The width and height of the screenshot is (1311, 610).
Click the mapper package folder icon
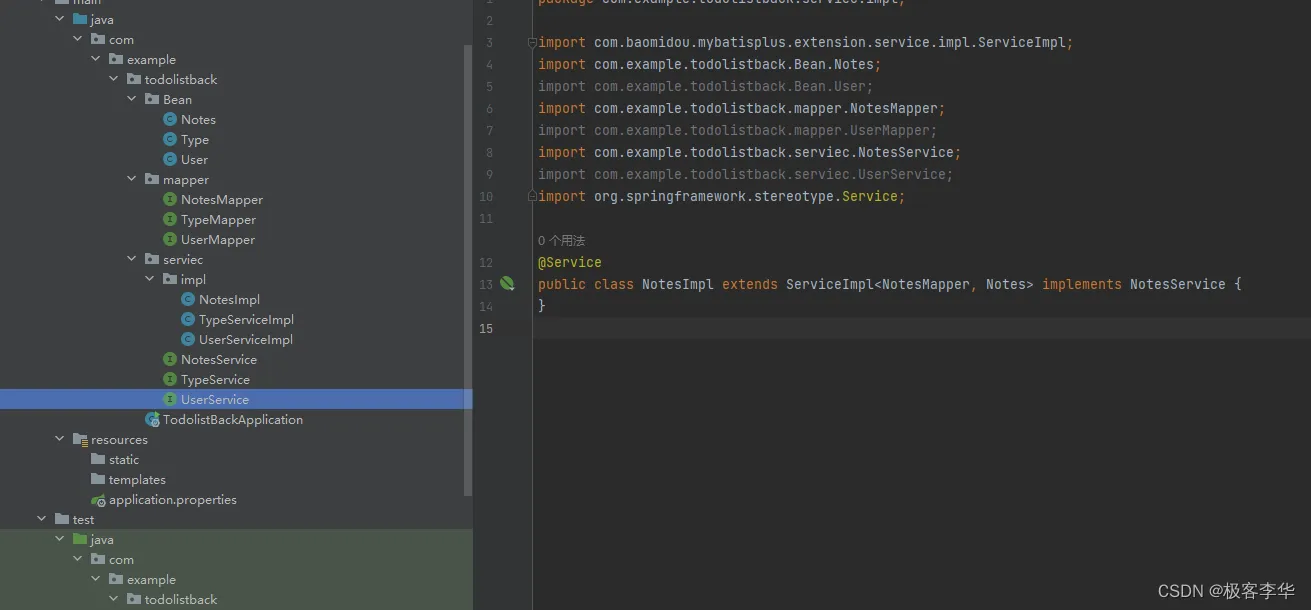pyautogui.click(x=152, y=179)
